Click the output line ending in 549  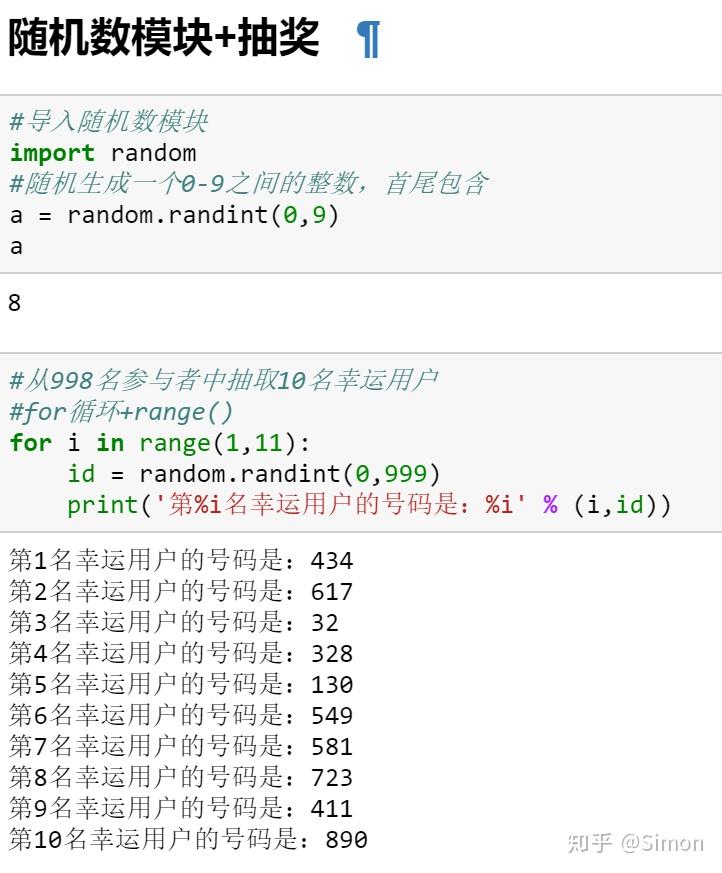pyautogui.click(x=181, y=715)
